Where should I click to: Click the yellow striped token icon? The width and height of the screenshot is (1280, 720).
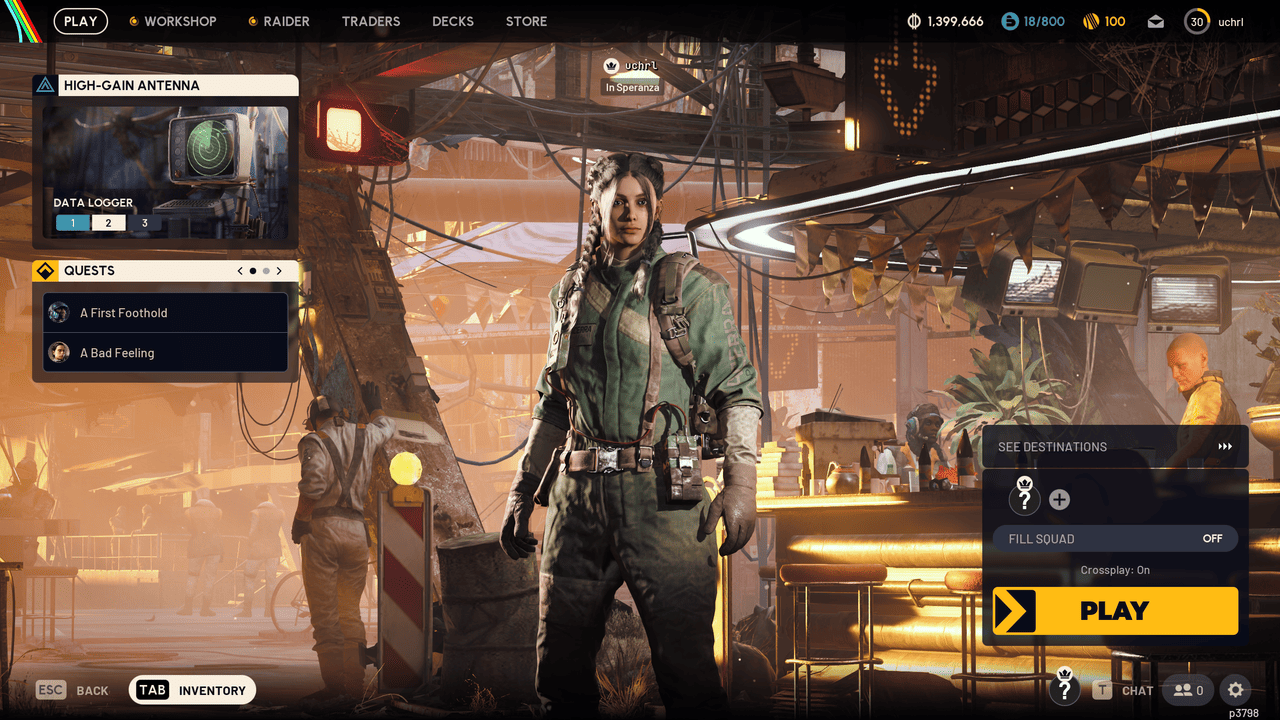click(x=1091, y=21)
